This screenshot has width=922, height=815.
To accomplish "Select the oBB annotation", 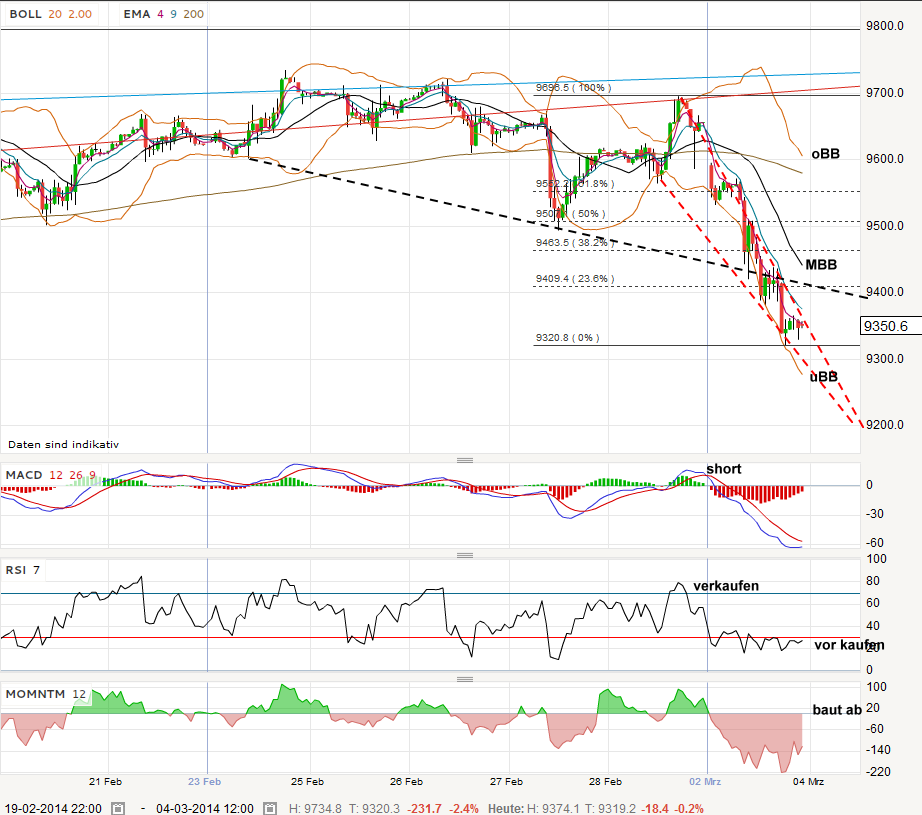I will pyautogui.click(x=826, y=154).
